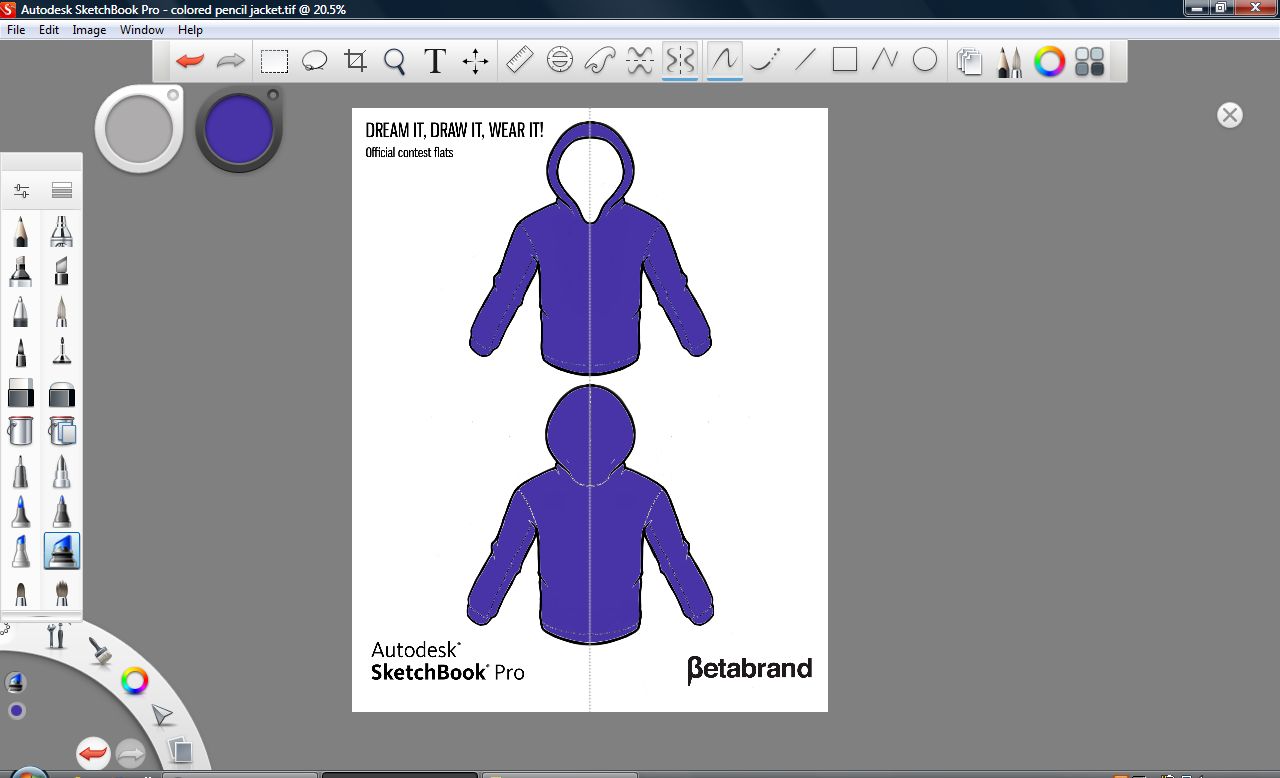Select the Marker brush in the palette
This screenshot has height=778, width=1280.
click(21, 271)
